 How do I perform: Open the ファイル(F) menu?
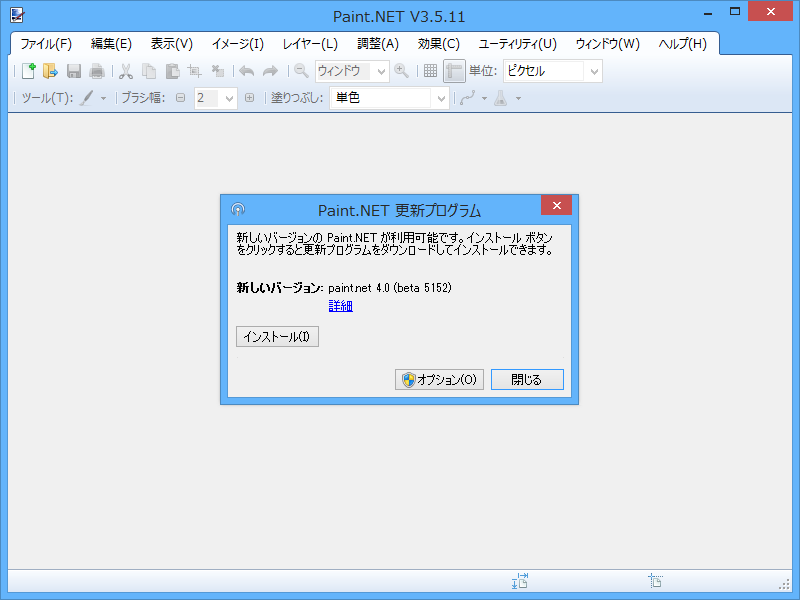click(x=46, y=44)
